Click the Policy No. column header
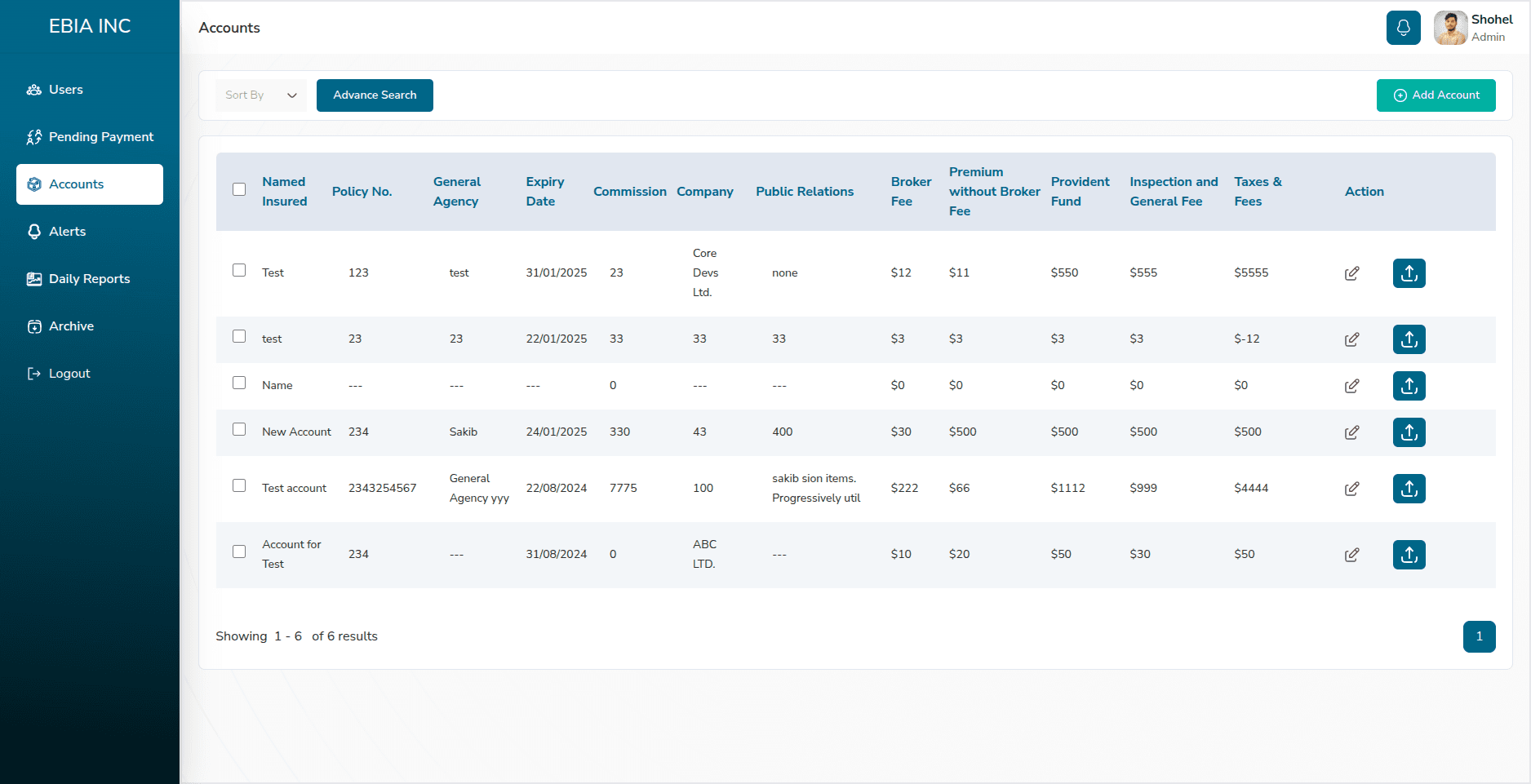This screenshot has width=1531, height=784. (x=362, y=192)
